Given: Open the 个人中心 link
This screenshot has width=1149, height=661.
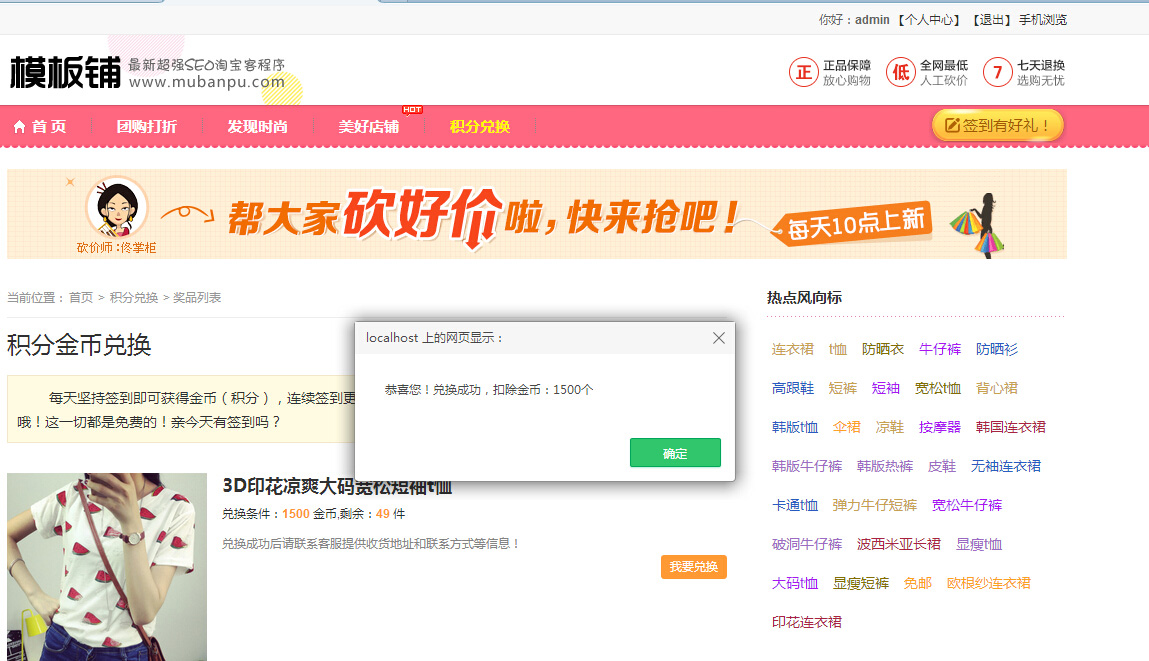Looking at the screenshot, I should (x=930, y=20).
